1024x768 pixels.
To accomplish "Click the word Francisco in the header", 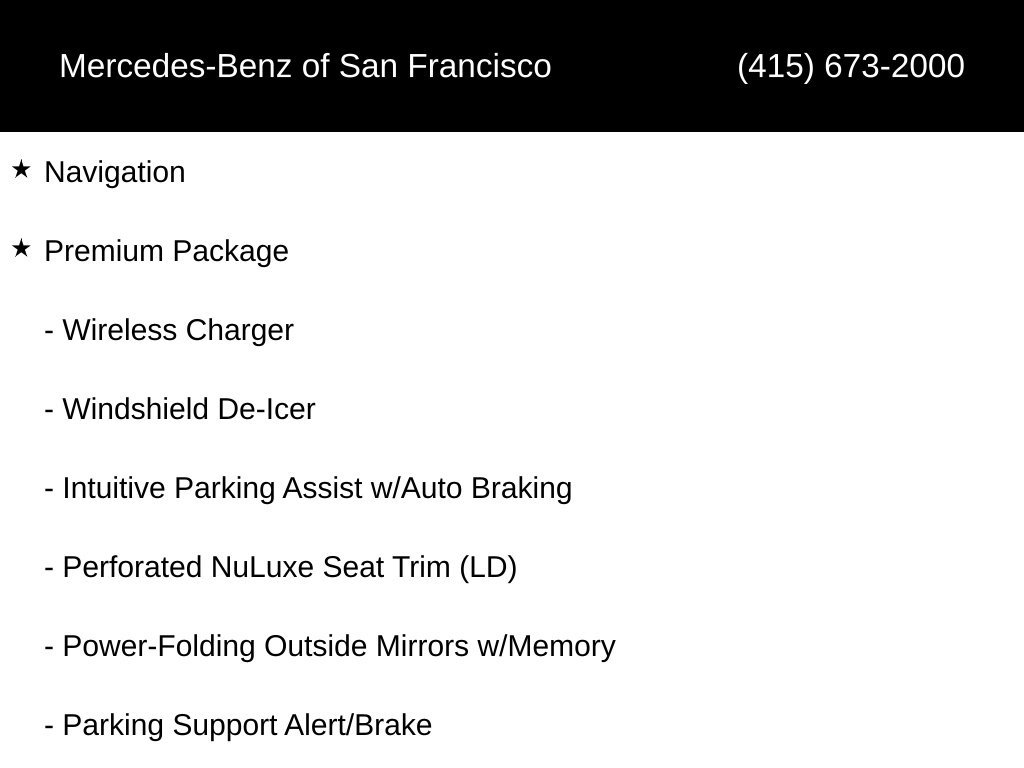I will (x=480, y=66).
